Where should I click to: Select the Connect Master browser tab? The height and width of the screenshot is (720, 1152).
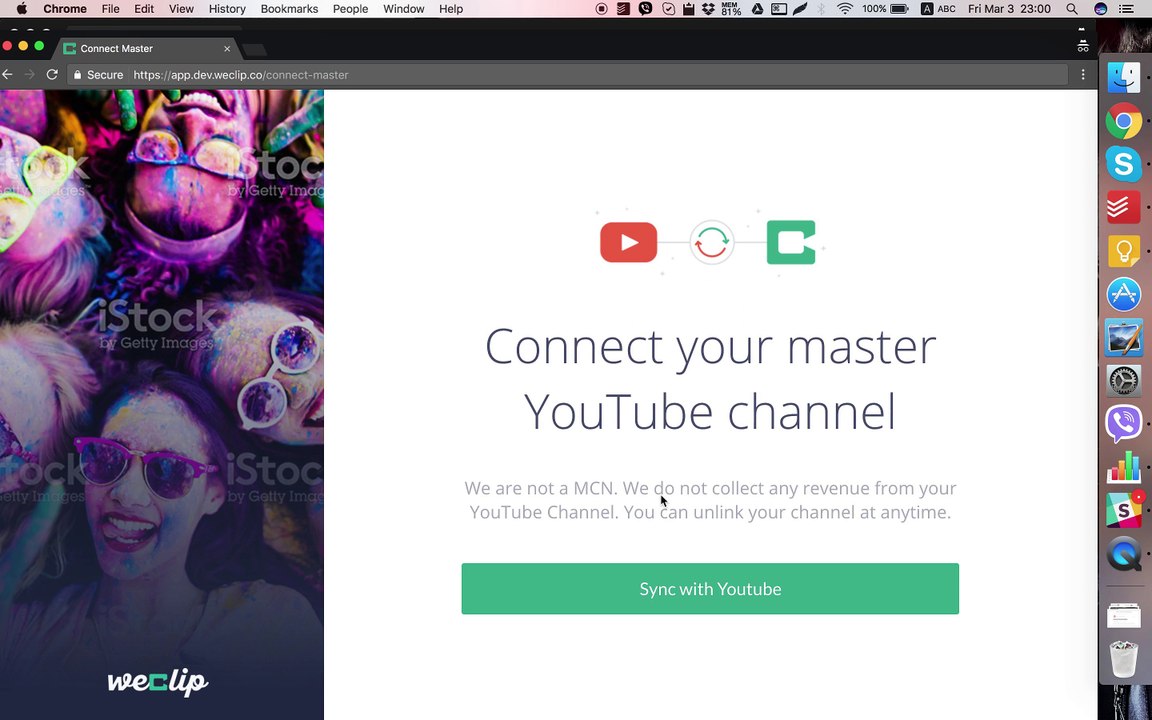pos(145,48)
